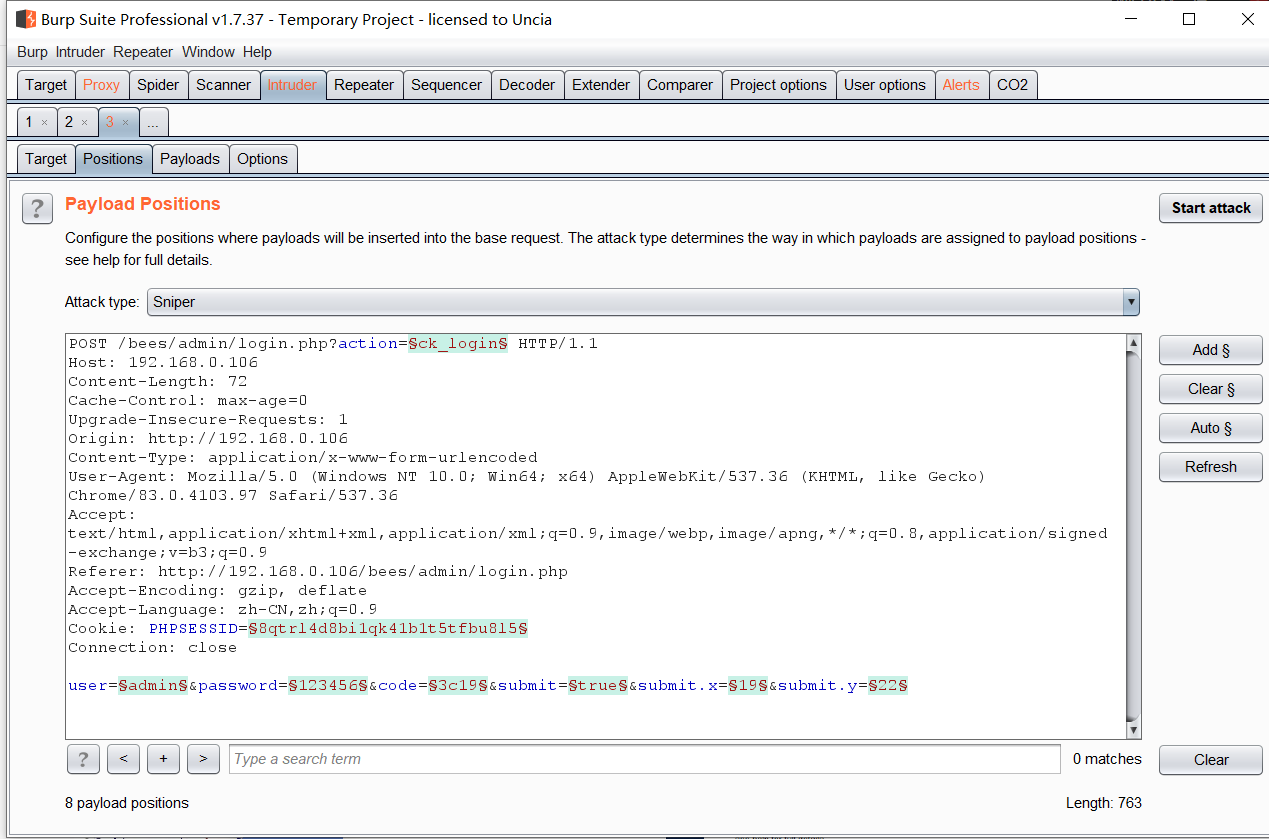Click the Add § button

pyautogui.click(x=1211, y=350)
